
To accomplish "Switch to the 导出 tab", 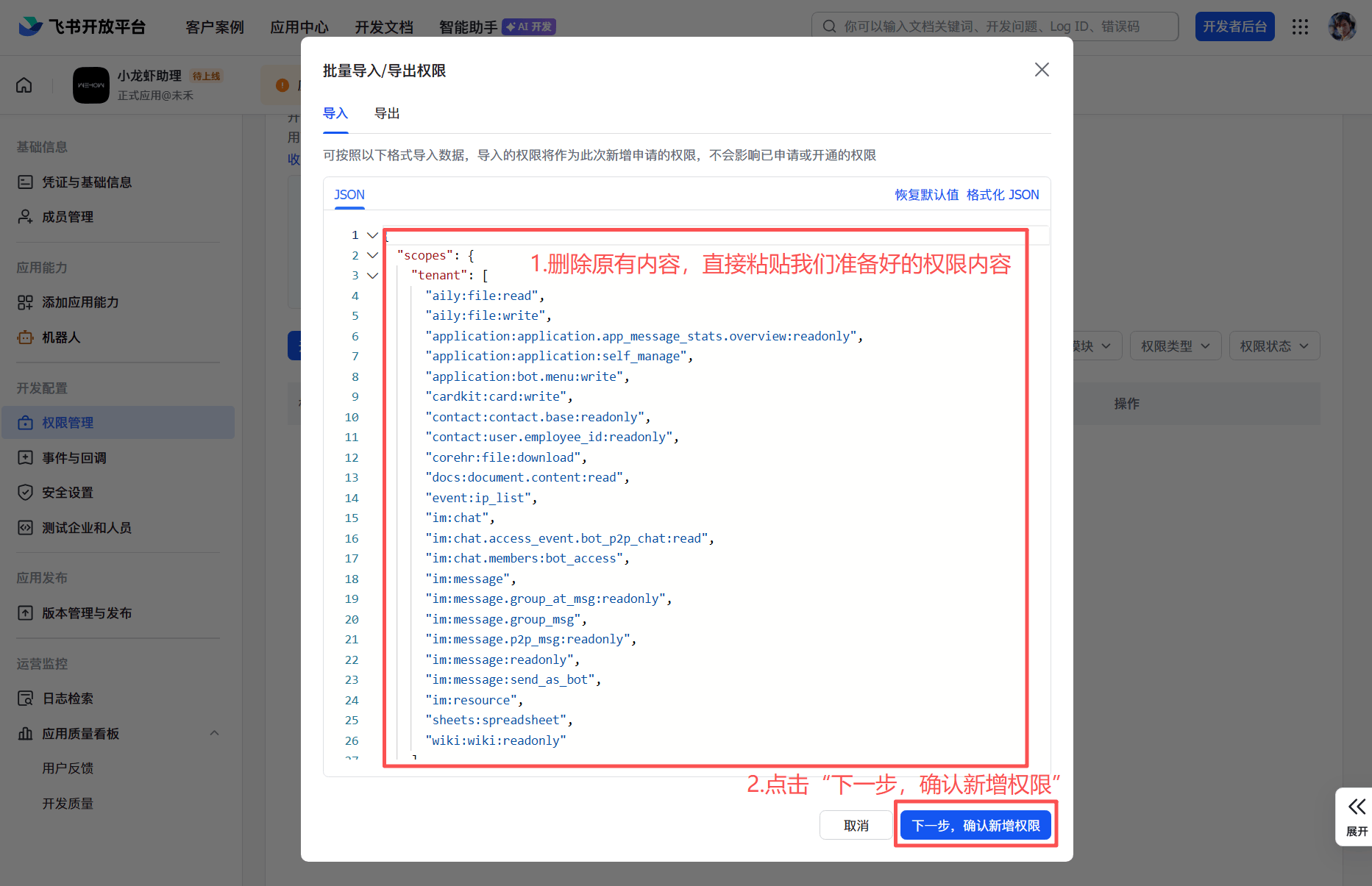I will tap(388, 112).
